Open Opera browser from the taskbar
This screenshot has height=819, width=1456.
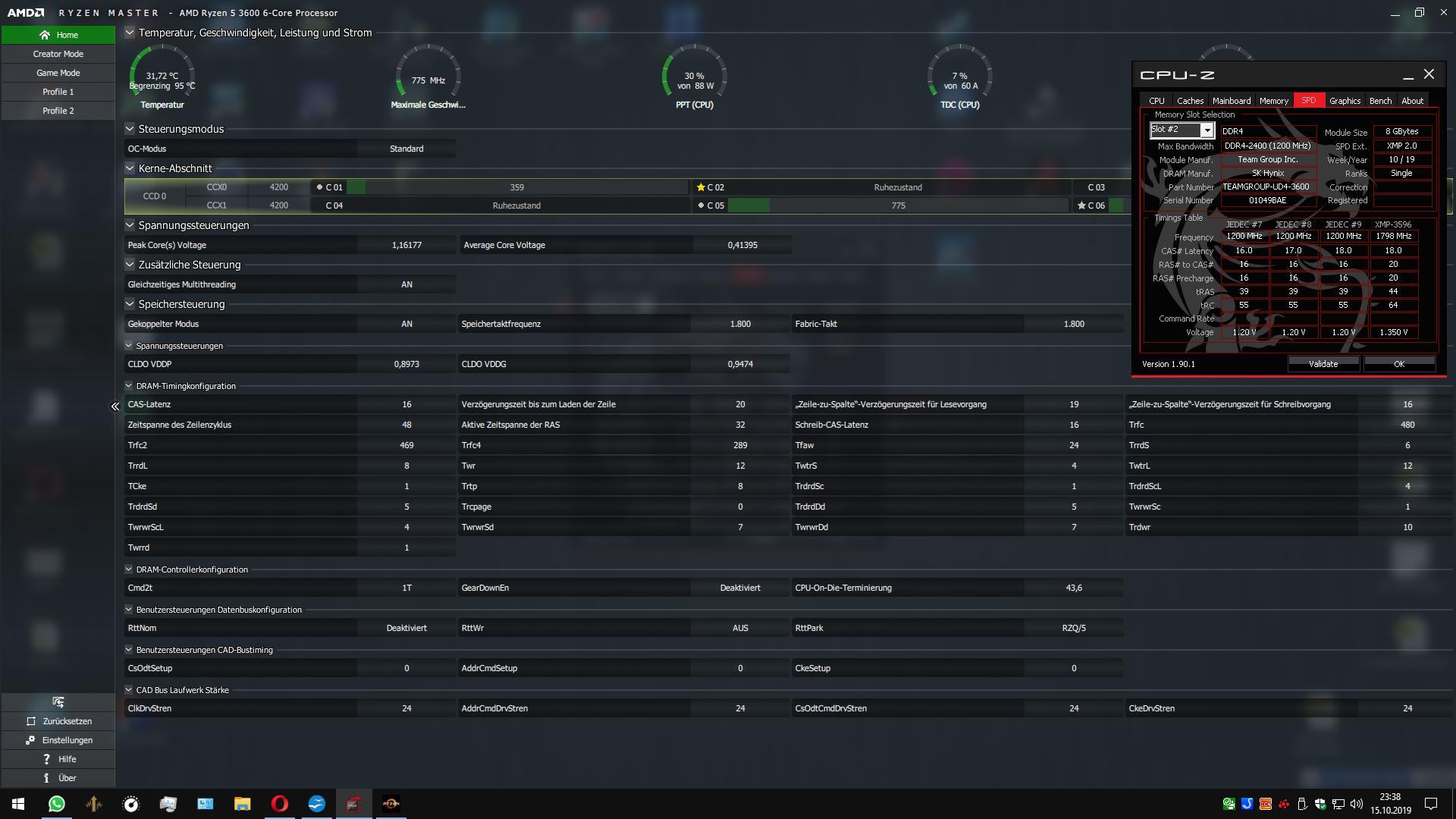click(x=279, y=804)
